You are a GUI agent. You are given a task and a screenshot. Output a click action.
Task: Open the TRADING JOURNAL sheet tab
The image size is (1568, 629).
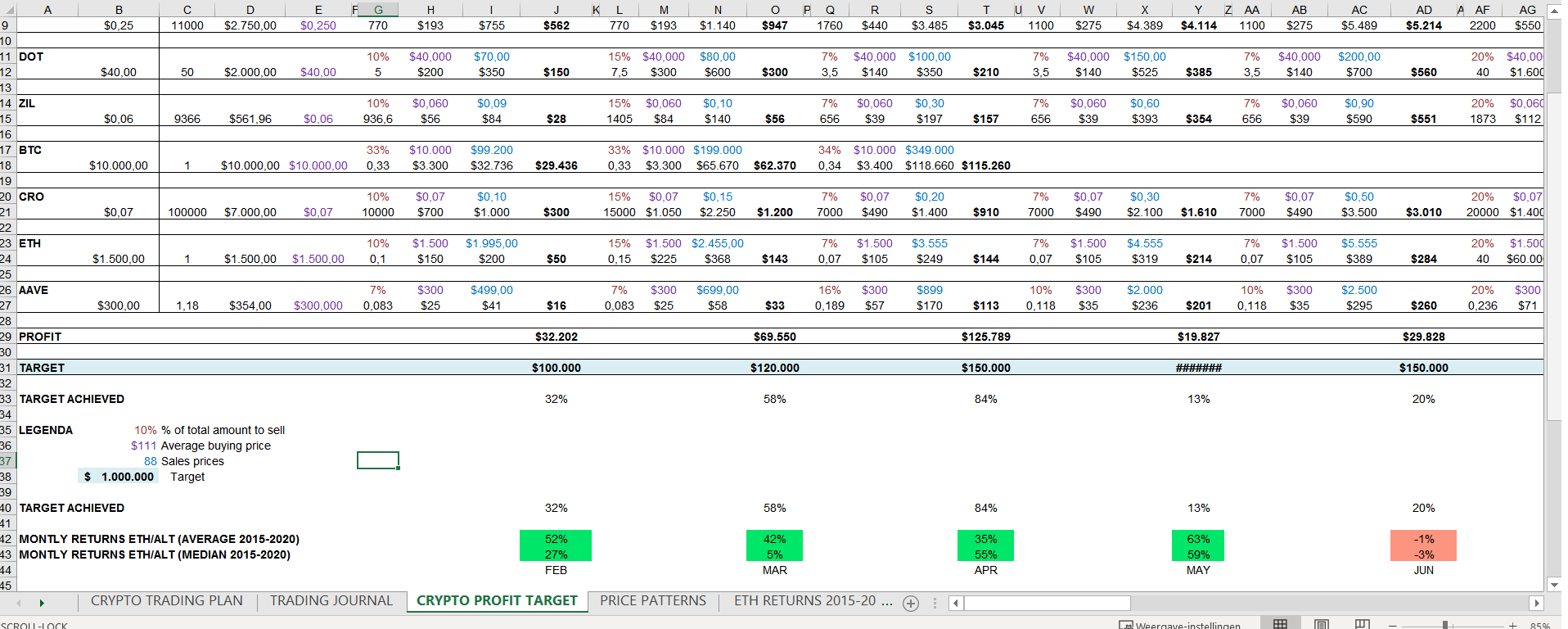tap(331, 601)
